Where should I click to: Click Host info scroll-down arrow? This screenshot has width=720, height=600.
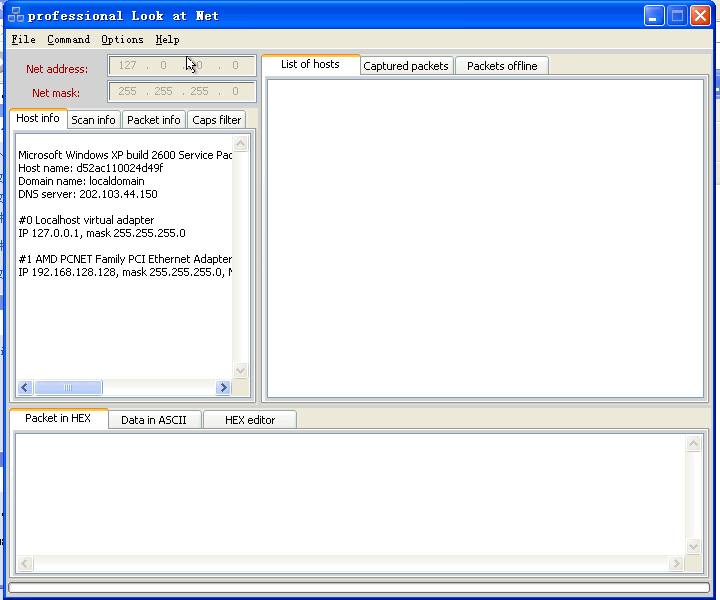(x=240, y=370)
